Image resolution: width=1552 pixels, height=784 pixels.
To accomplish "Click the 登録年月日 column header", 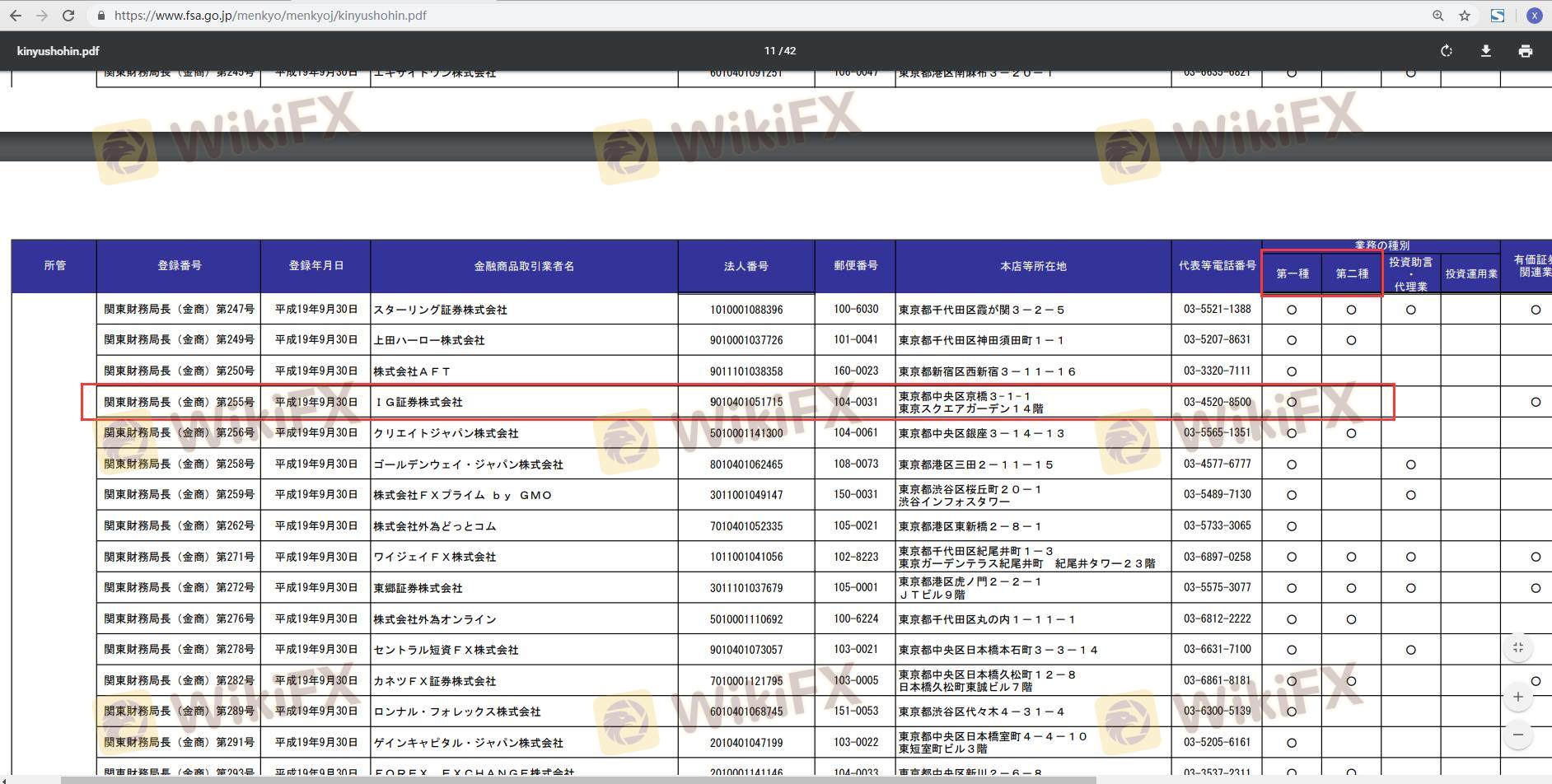I will [x=316, y=266].
